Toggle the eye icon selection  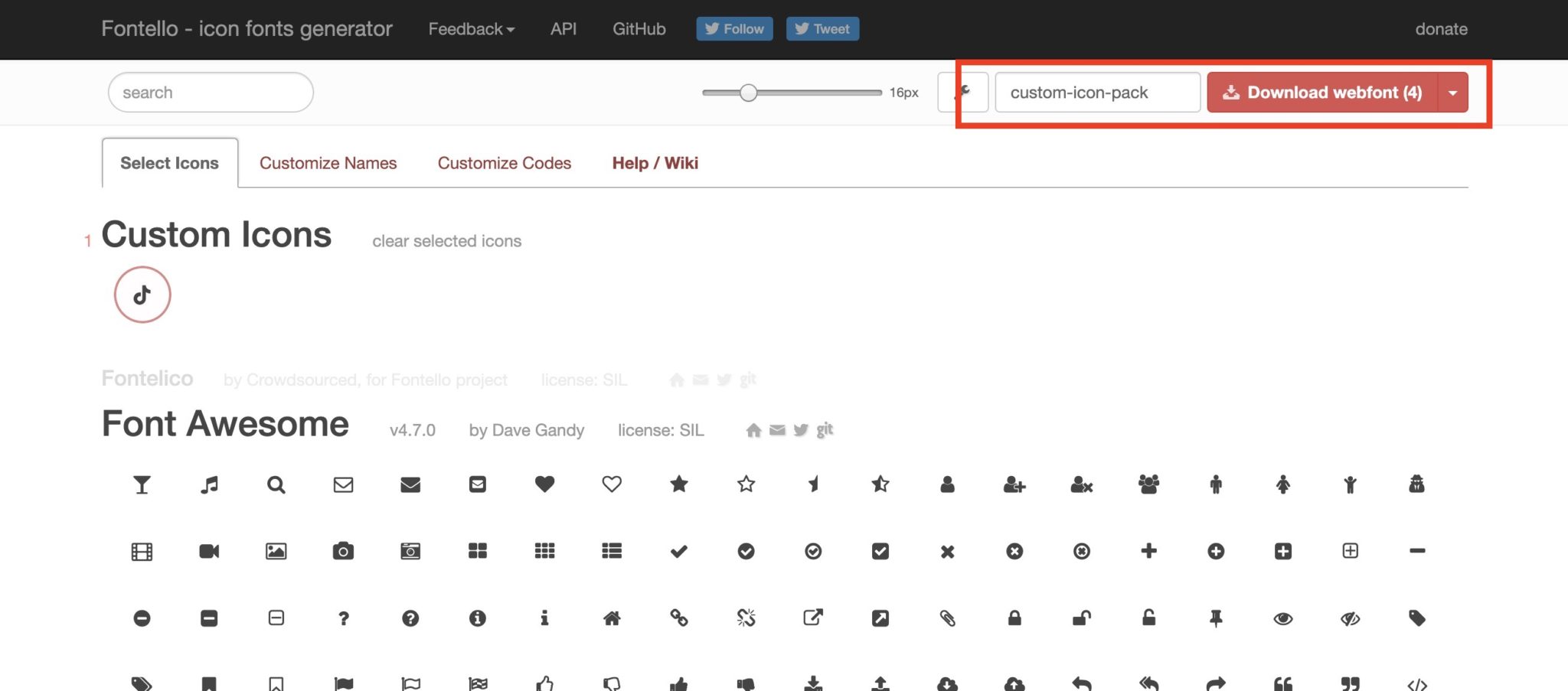pos(1283,618)
